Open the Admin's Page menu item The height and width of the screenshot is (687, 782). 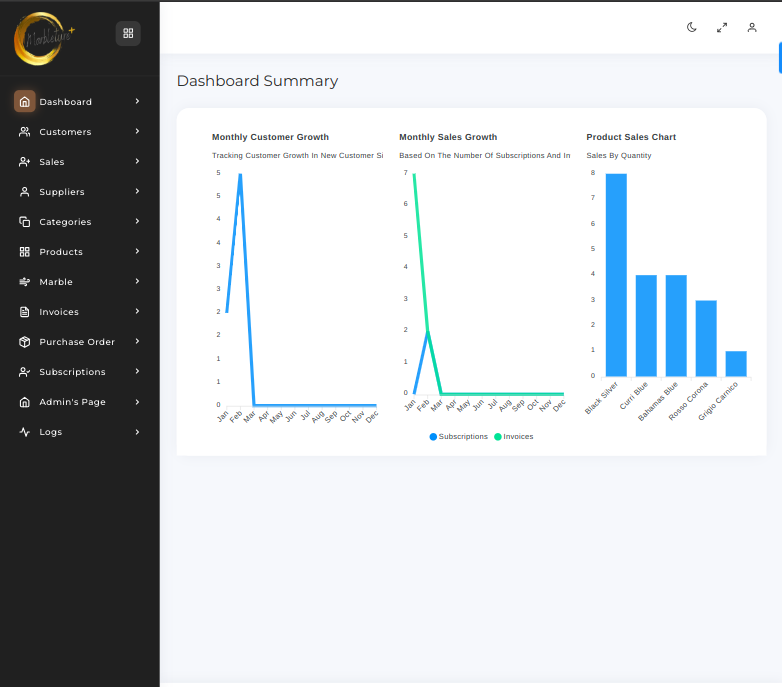79,402
